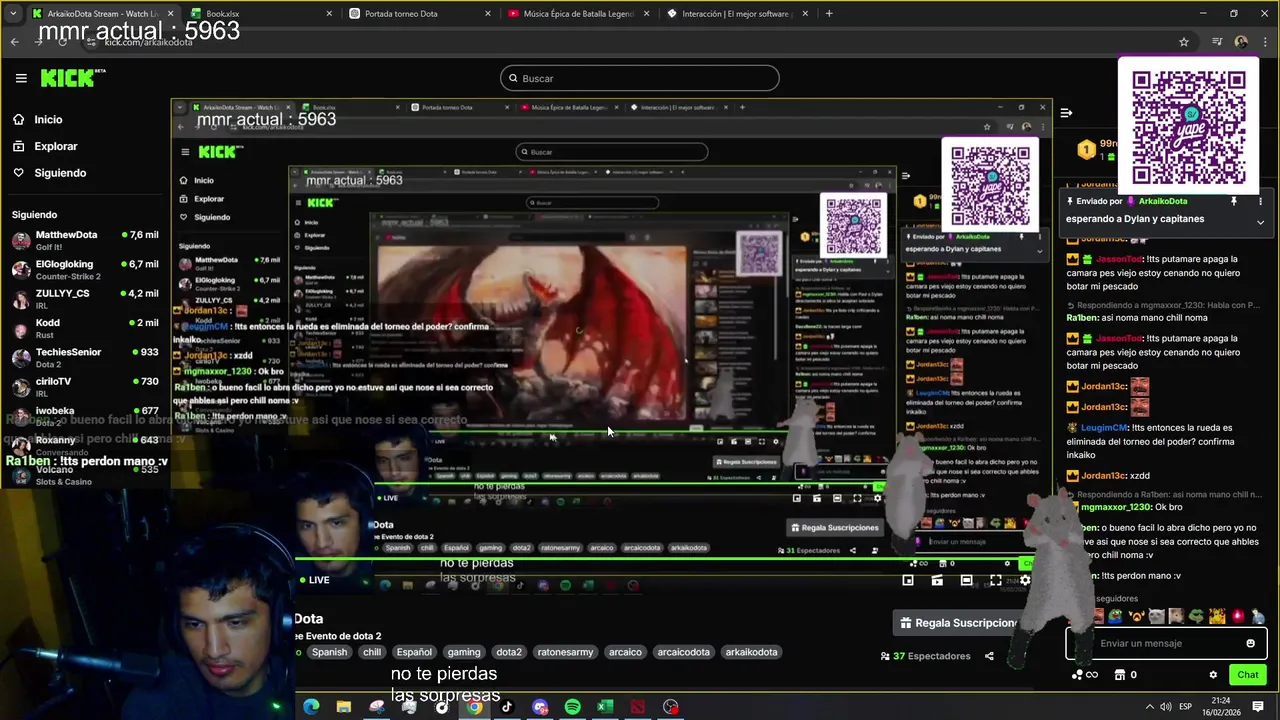Open channel points store icon

click(x=1120, y=675)
